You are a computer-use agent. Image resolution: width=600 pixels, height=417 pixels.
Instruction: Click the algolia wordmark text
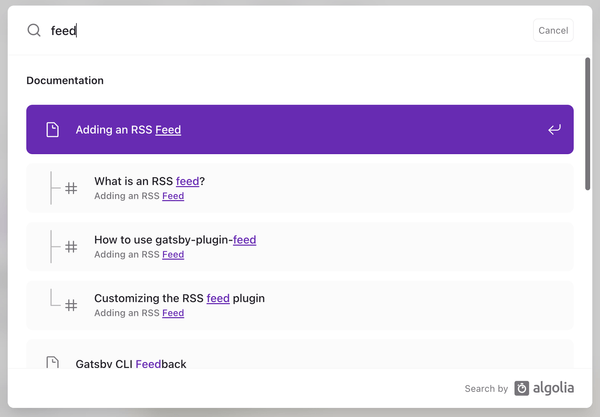point(553,388)
